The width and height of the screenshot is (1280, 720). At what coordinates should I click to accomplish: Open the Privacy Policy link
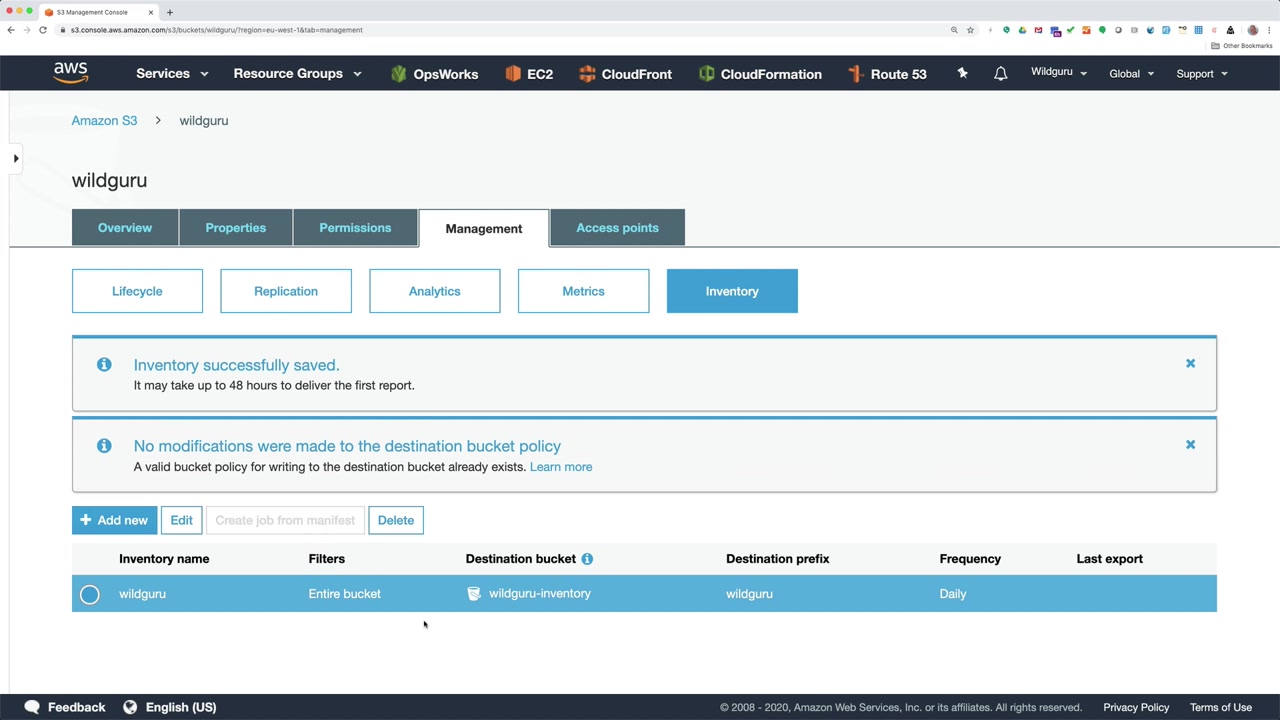[x=1136, y=708]
